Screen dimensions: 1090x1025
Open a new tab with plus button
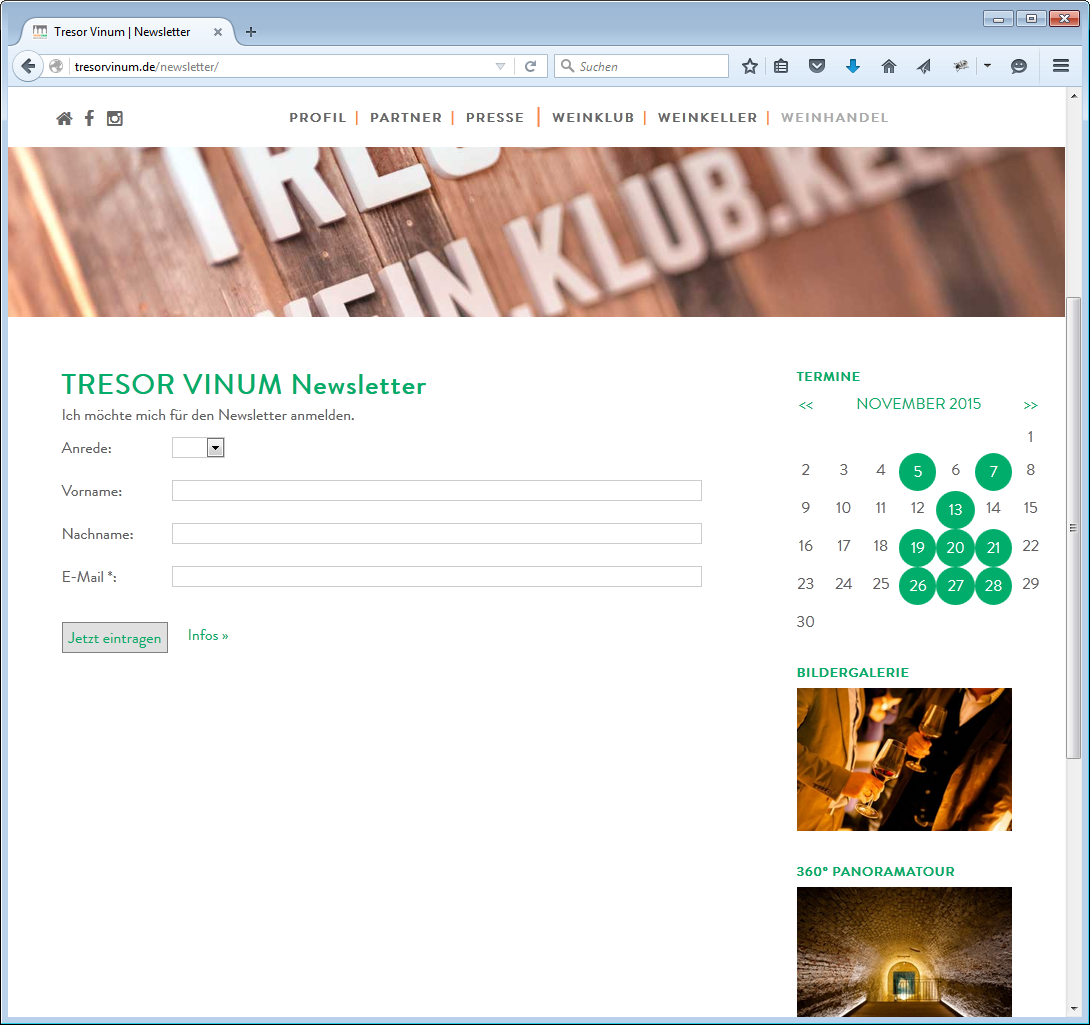pyautogui.click(x=251, y=32)
